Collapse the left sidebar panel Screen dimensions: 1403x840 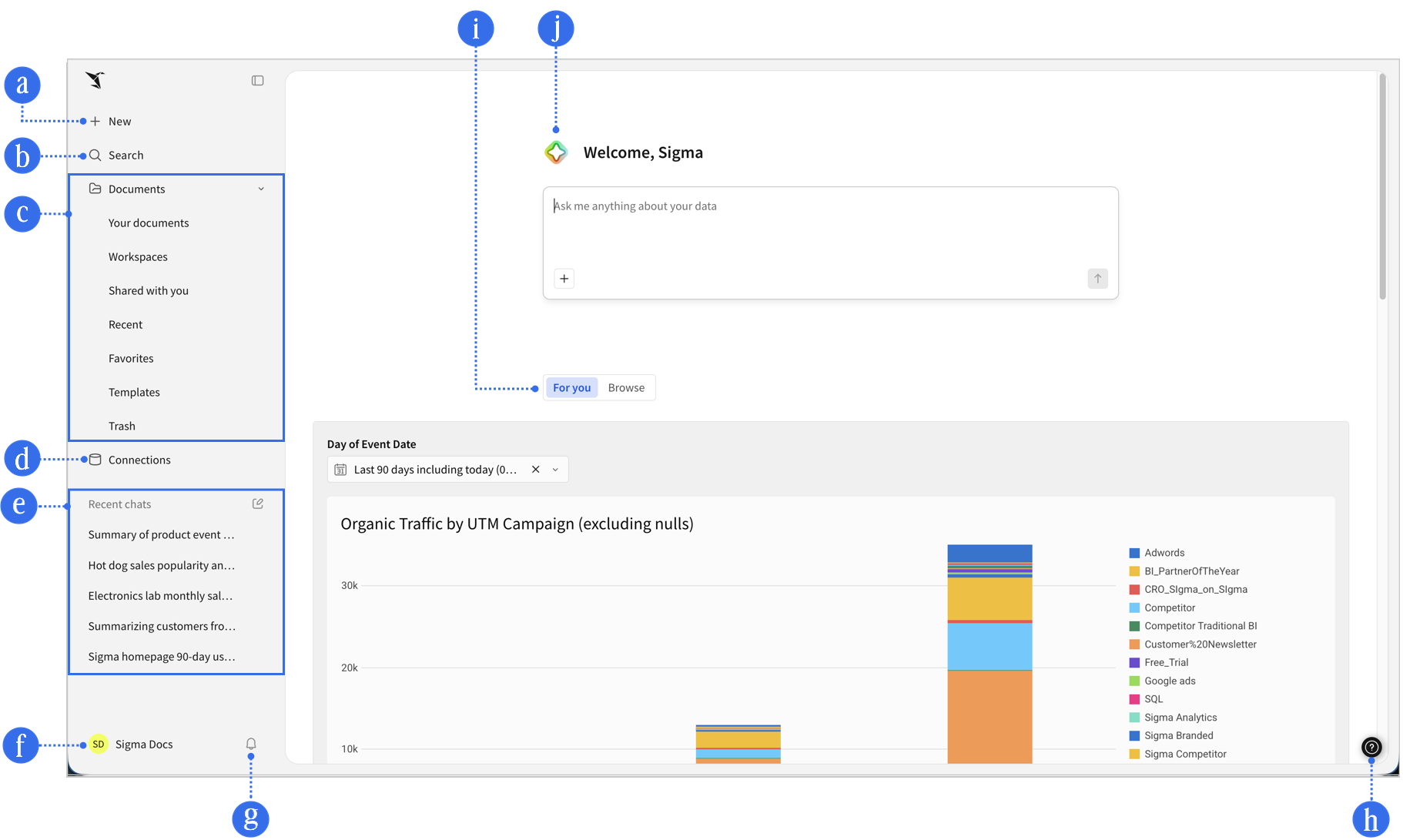[258, 81]
